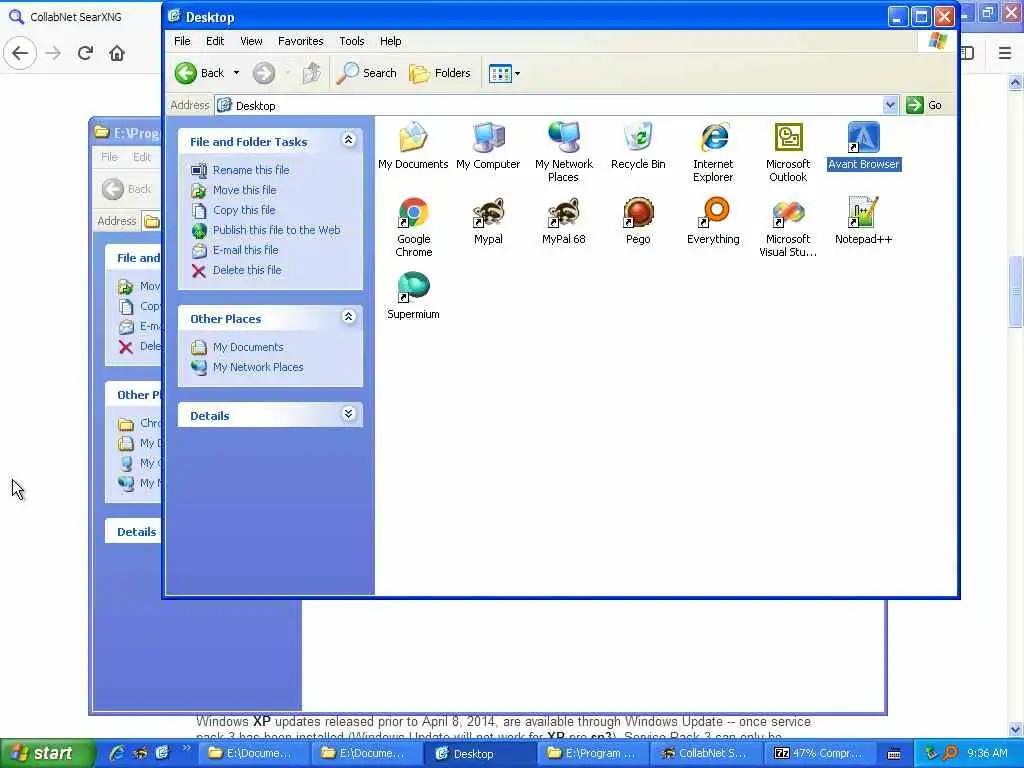Click the Back button in E:\Prog window

(x=127, y=189)
